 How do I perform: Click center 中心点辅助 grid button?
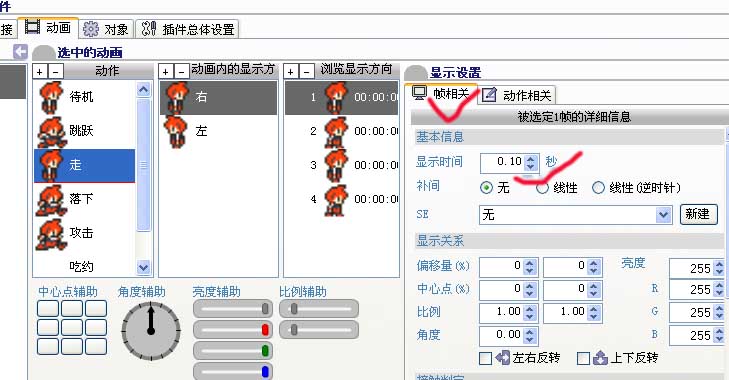coord(72,327)
